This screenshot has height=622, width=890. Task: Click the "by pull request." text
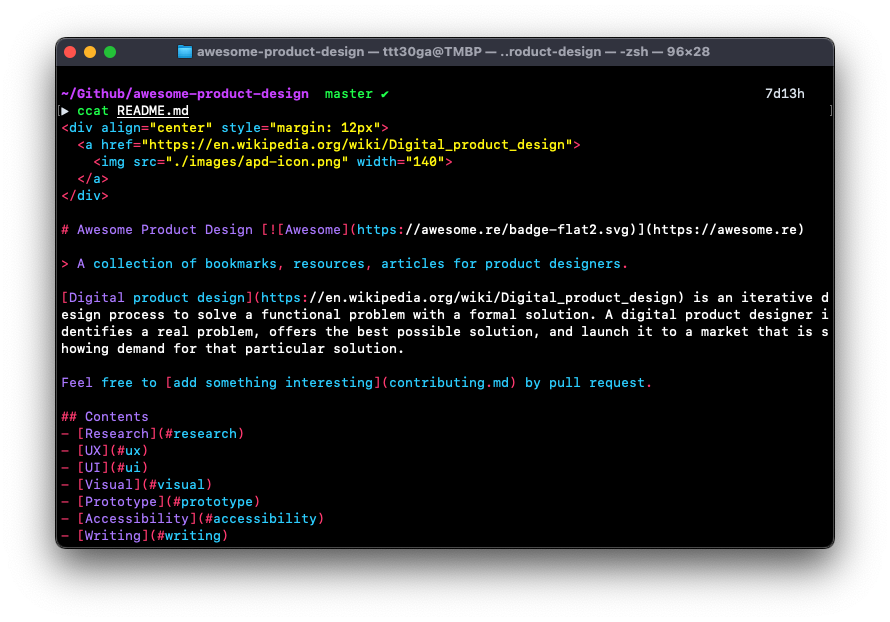pyautogui.click(x=588, y=383)
